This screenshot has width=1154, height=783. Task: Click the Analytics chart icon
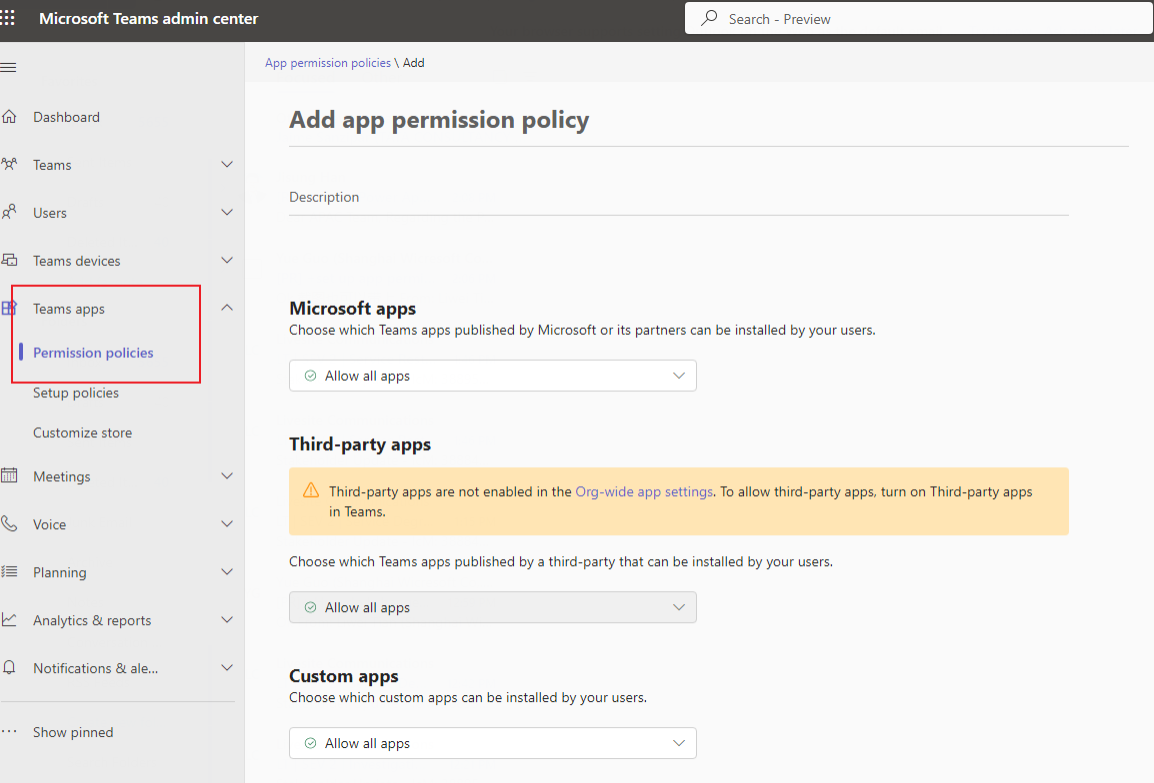click(9, 620)
